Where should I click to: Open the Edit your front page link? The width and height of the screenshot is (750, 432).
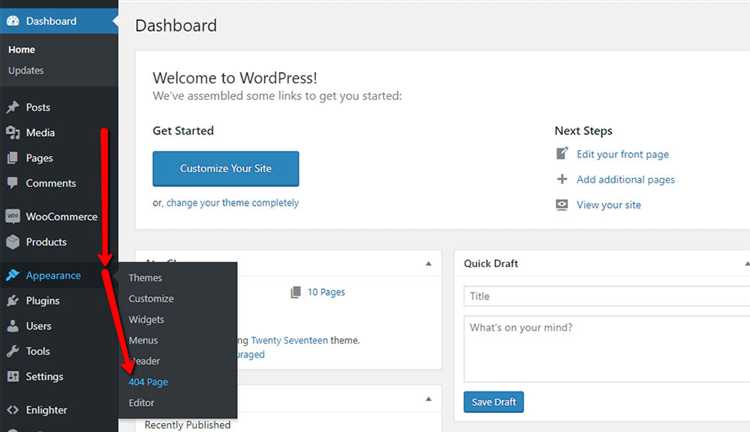click(622, 155)
